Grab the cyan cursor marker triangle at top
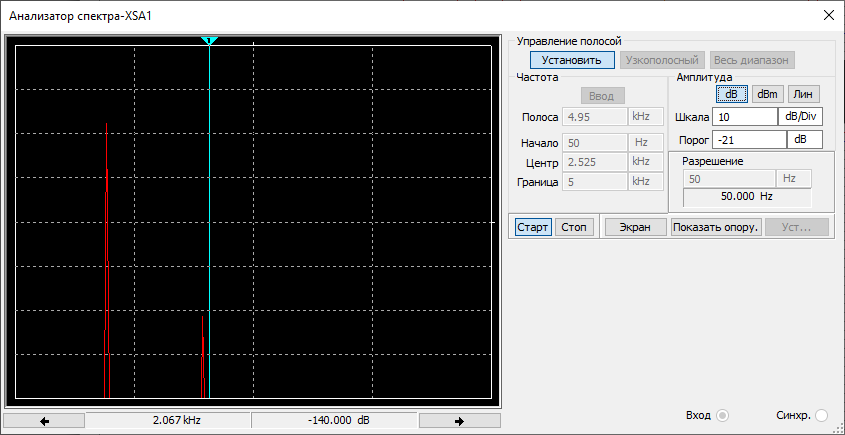845x435 pixels. (x=209, y=41)
